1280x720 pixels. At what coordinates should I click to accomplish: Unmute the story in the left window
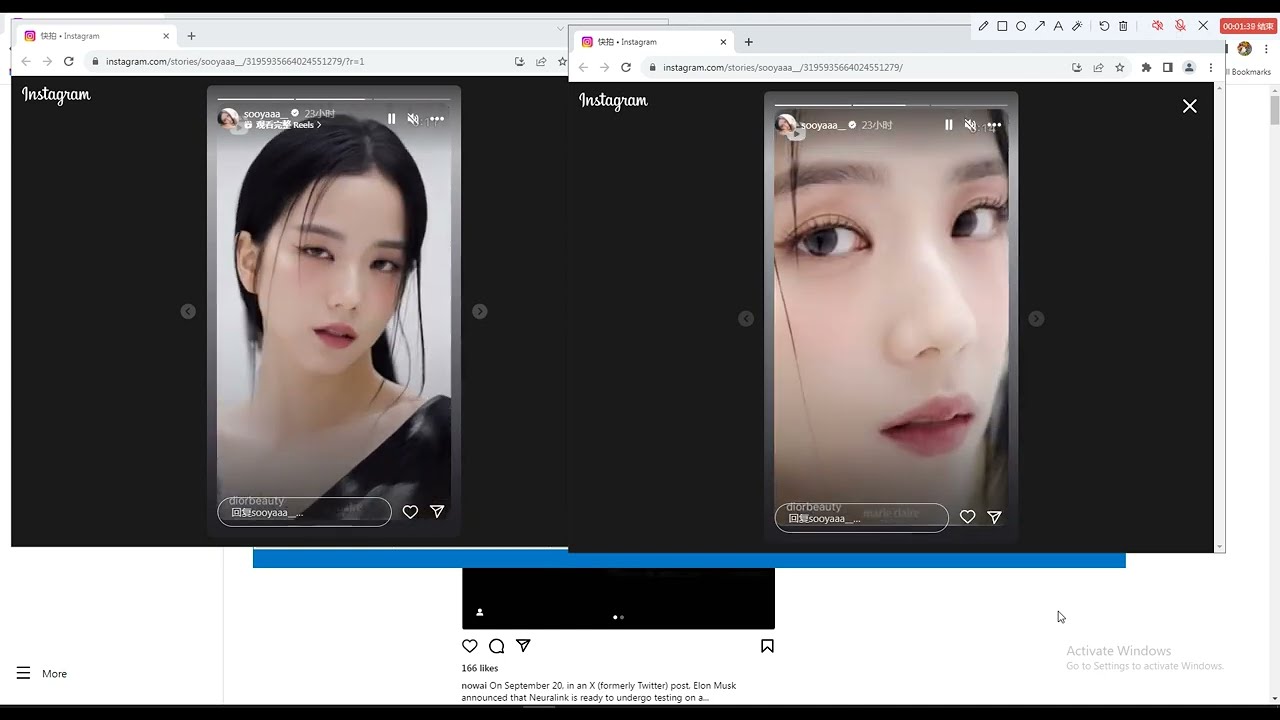tap(413, 119)
